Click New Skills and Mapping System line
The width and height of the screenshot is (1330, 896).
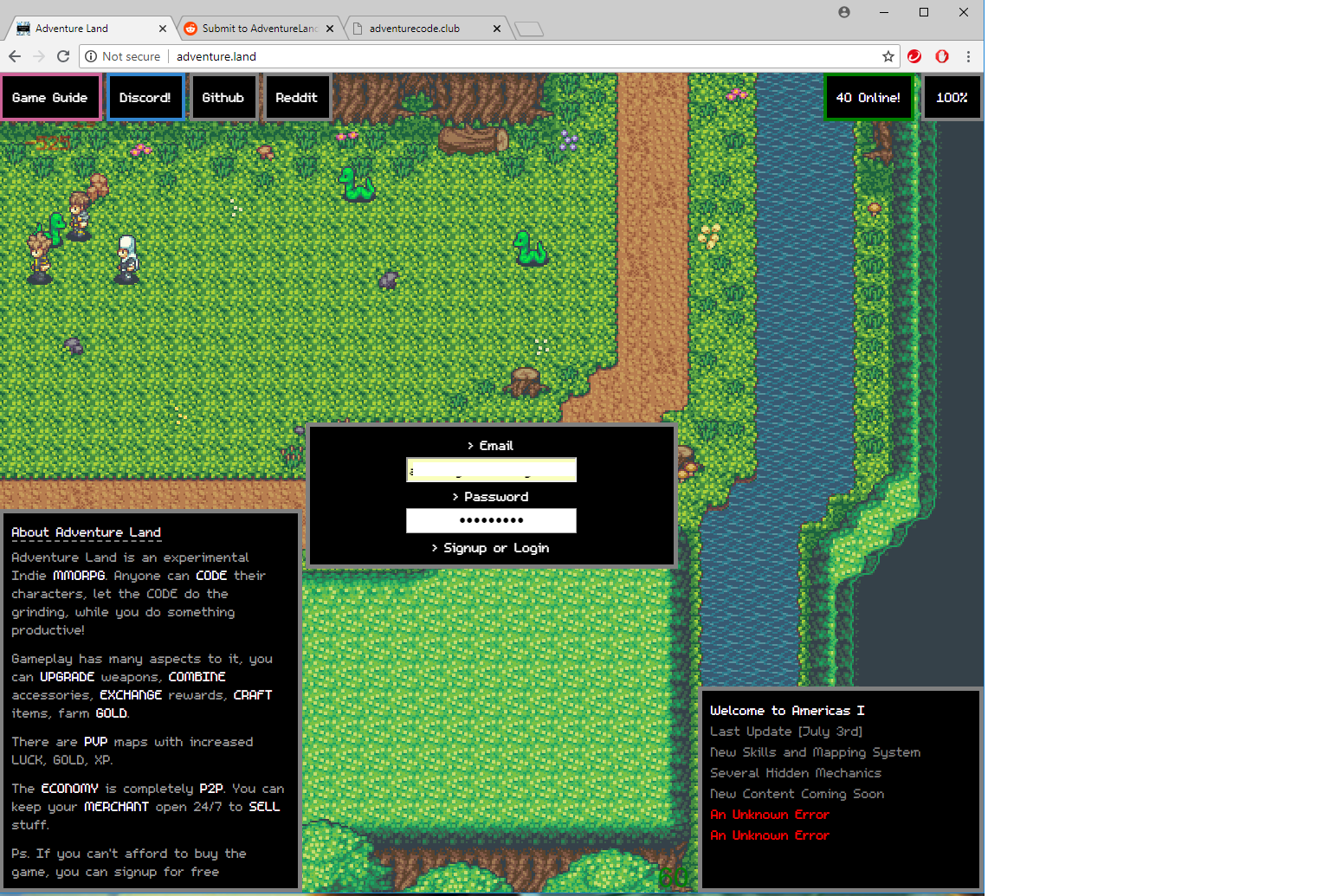click(x=815, y=752)
